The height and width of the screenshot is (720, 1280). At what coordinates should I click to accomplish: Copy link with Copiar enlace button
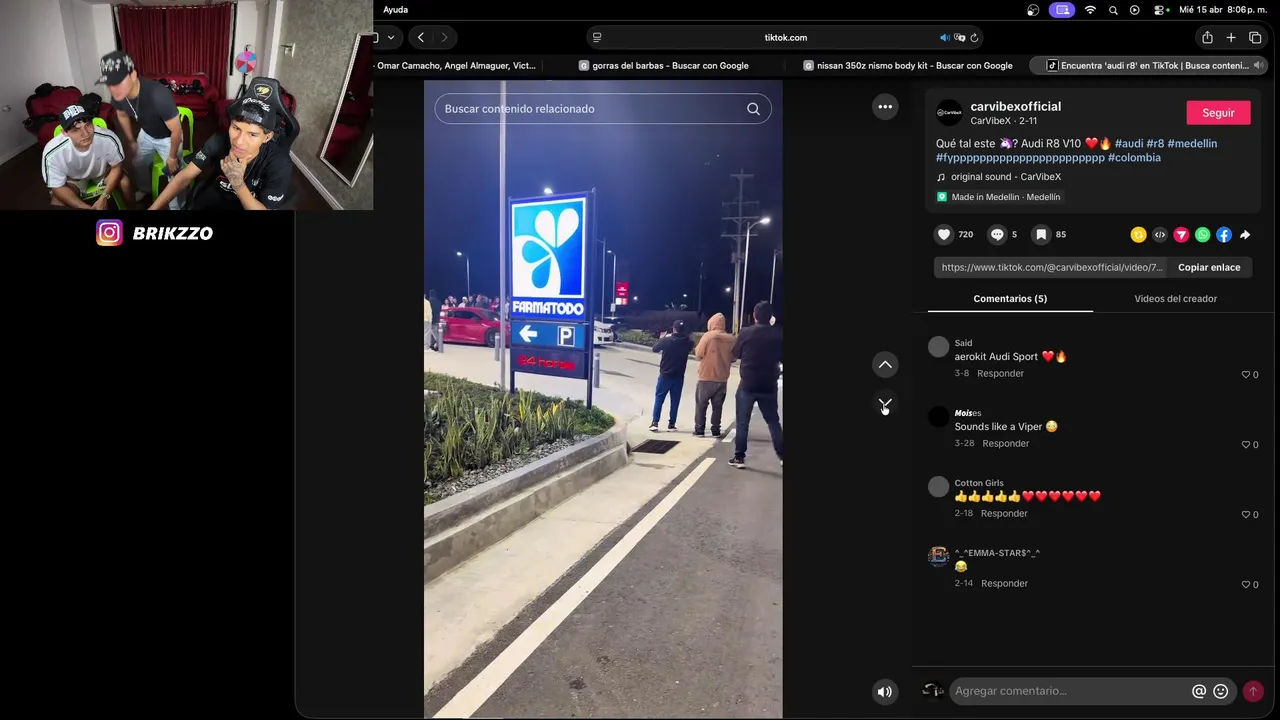point(1209,268)
